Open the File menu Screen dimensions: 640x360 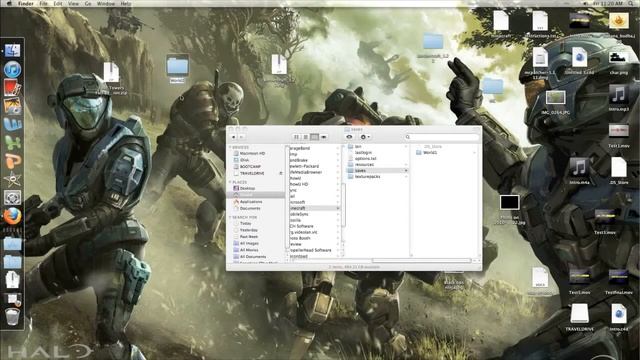(43, 3)
